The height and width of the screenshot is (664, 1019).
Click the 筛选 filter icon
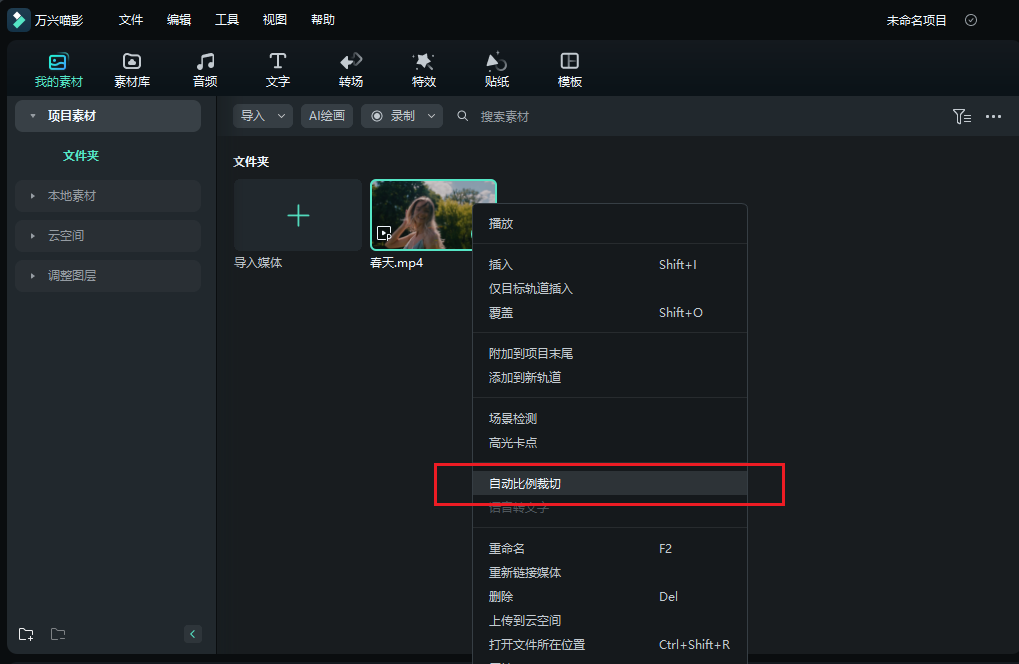click(960, 116)
